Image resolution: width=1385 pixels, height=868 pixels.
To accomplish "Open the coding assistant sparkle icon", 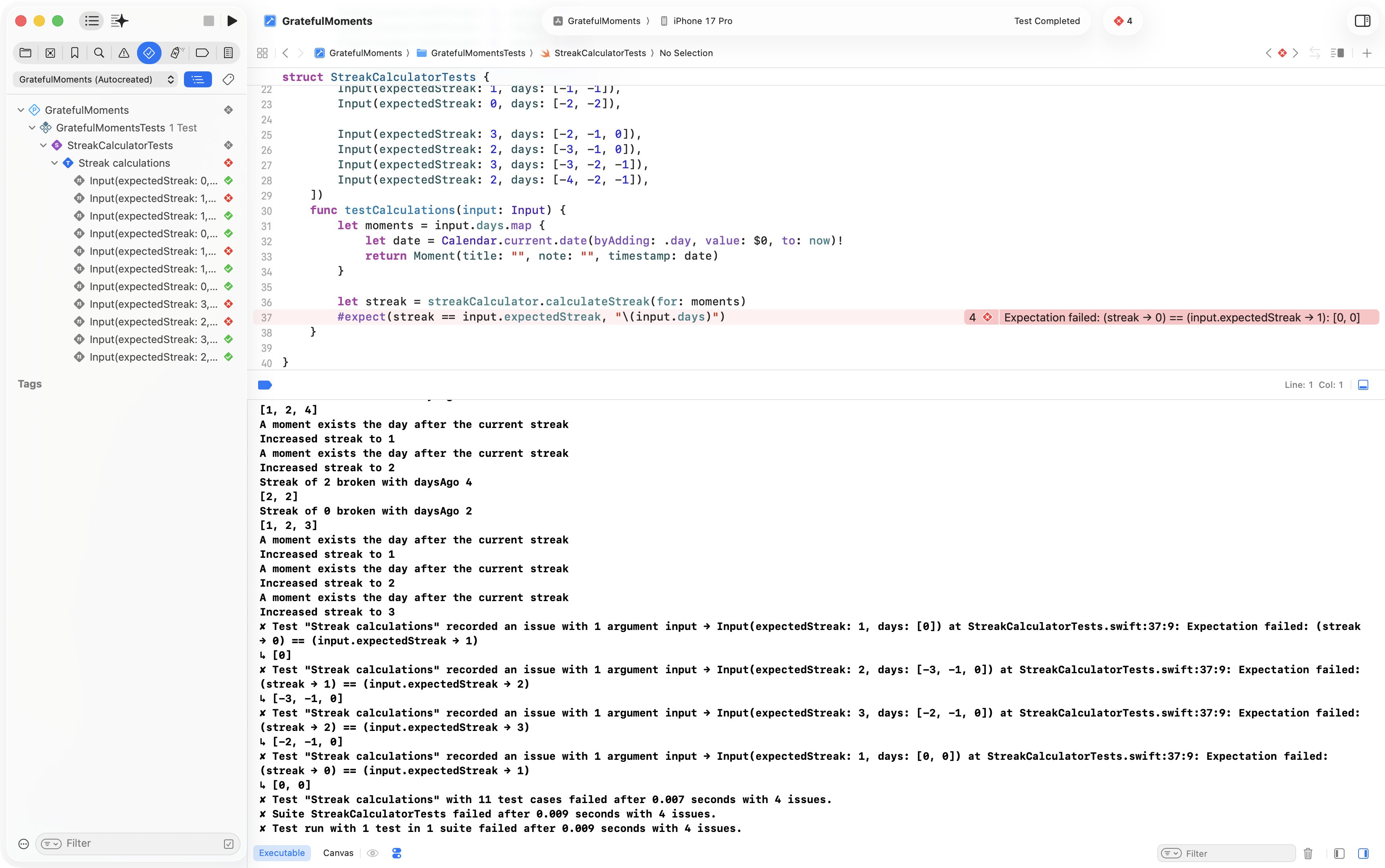I will point(119,21).
